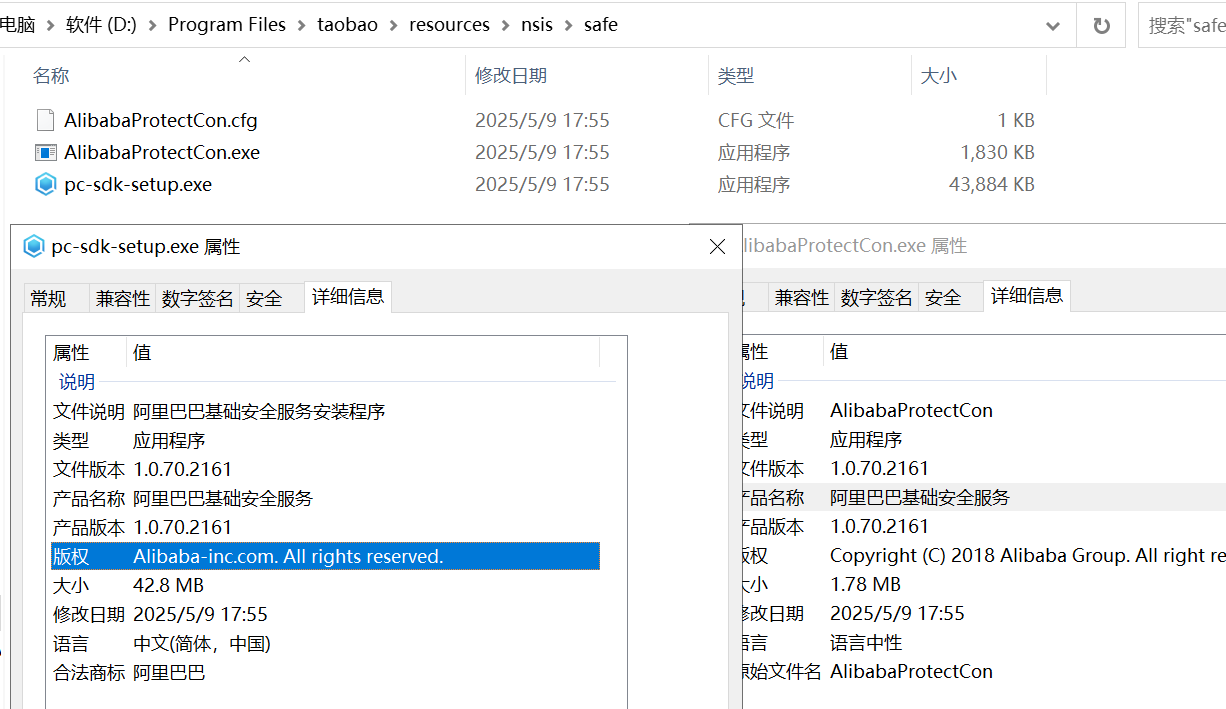Expand the address bar history dropdown chevron
Screen dimensions: 1226x709
[1052, 24]
